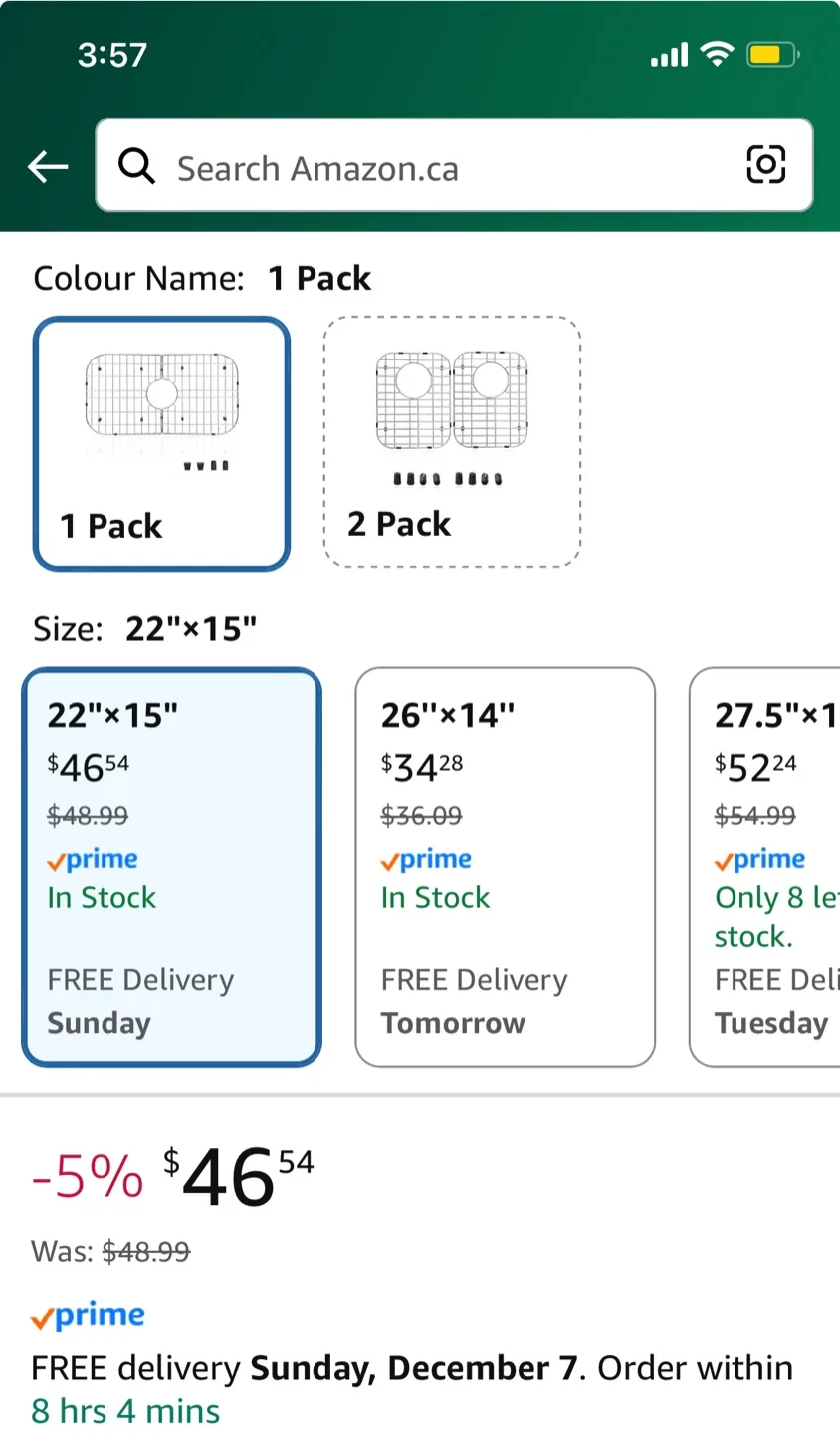Tap the FREE delivery Sunday, December 7 text
840x1434 pixels.
click(x=418, y=1367)
